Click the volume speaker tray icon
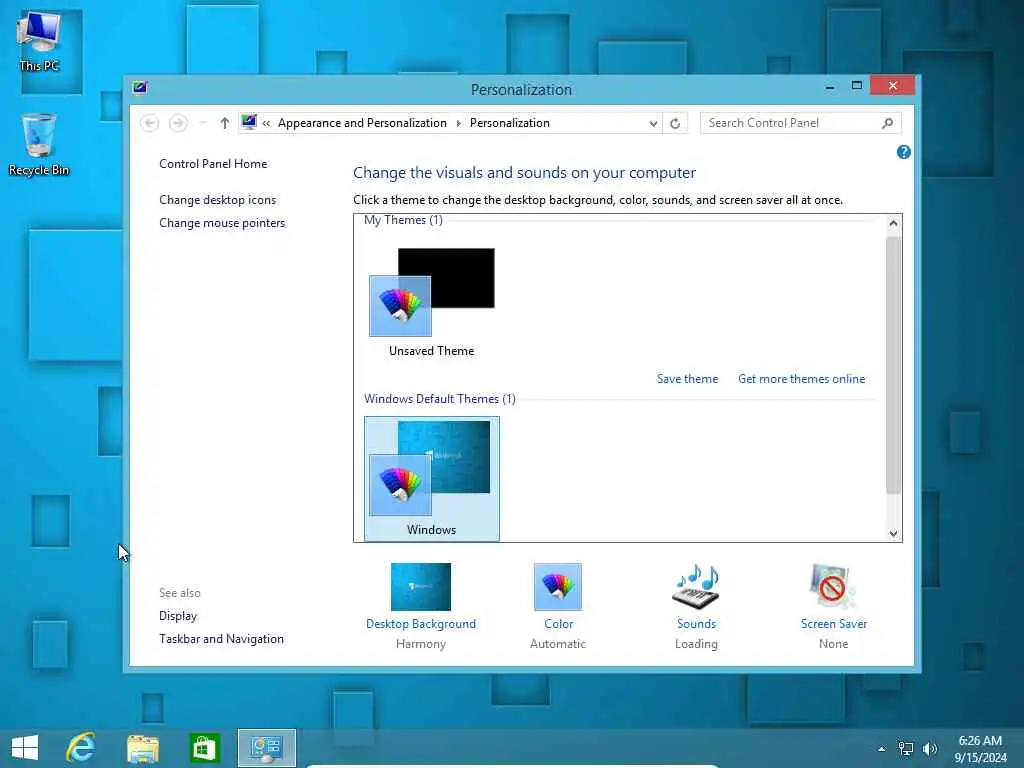This screenshot has height=768, width=1024. click(929, 749)
